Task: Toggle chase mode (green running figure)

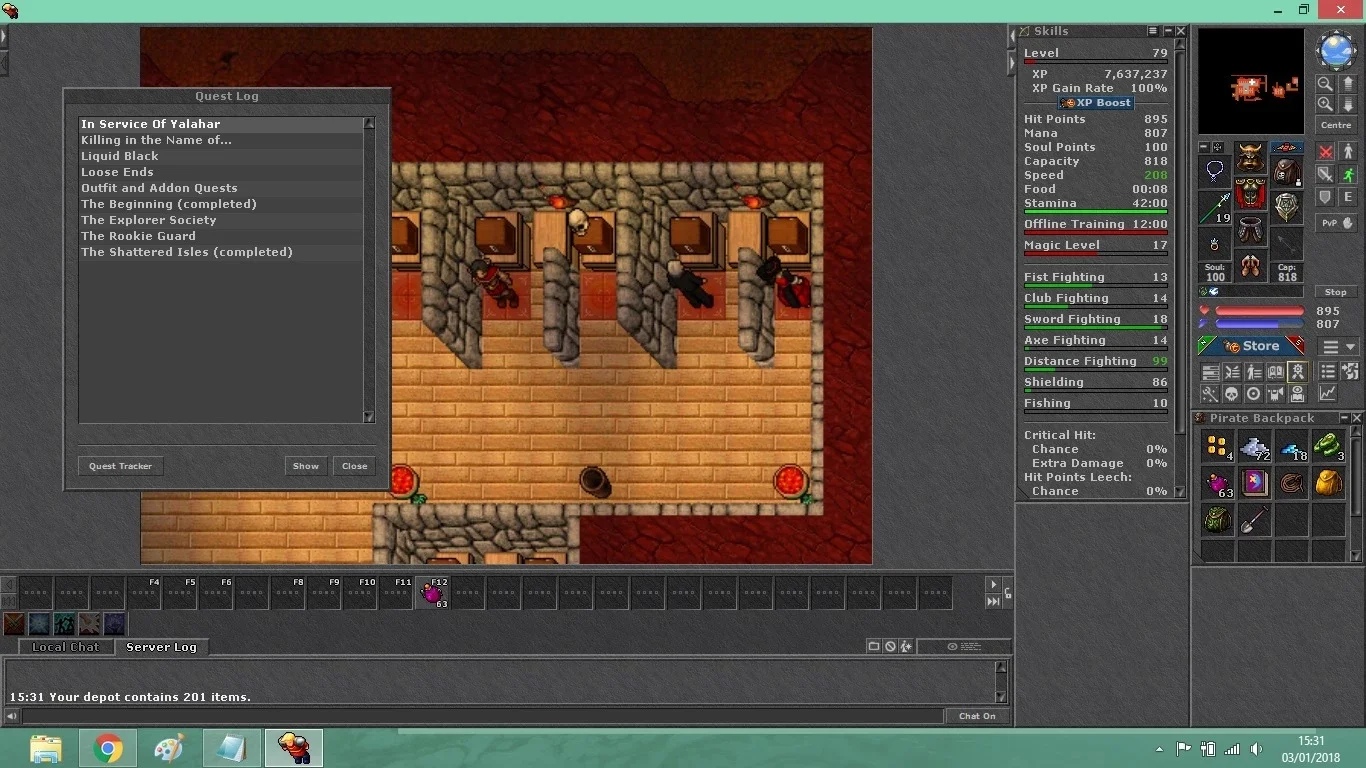Action: (x=1348, y=174)
